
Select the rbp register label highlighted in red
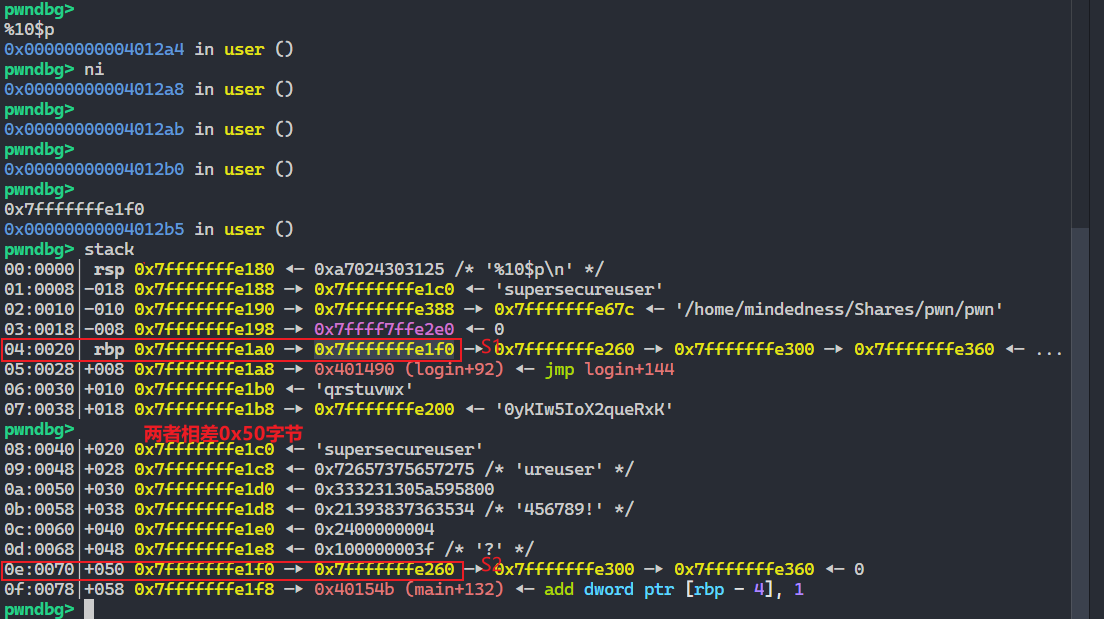(x=110, y=348)
